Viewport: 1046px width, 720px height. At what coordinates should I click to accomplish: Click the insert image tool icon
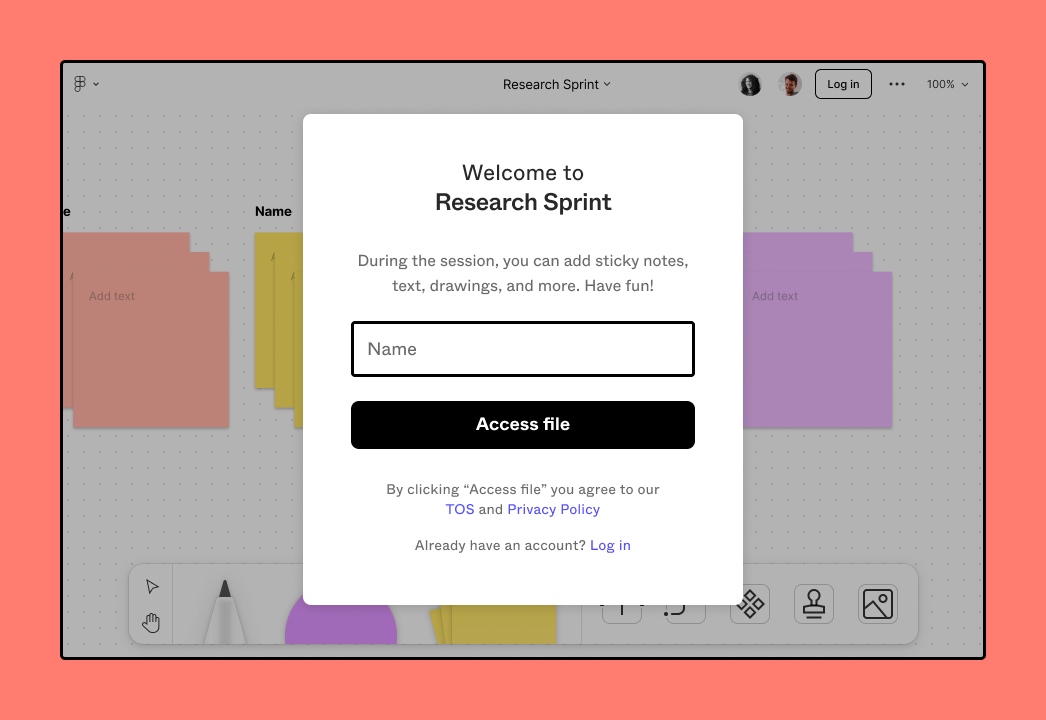pos(877,604)
